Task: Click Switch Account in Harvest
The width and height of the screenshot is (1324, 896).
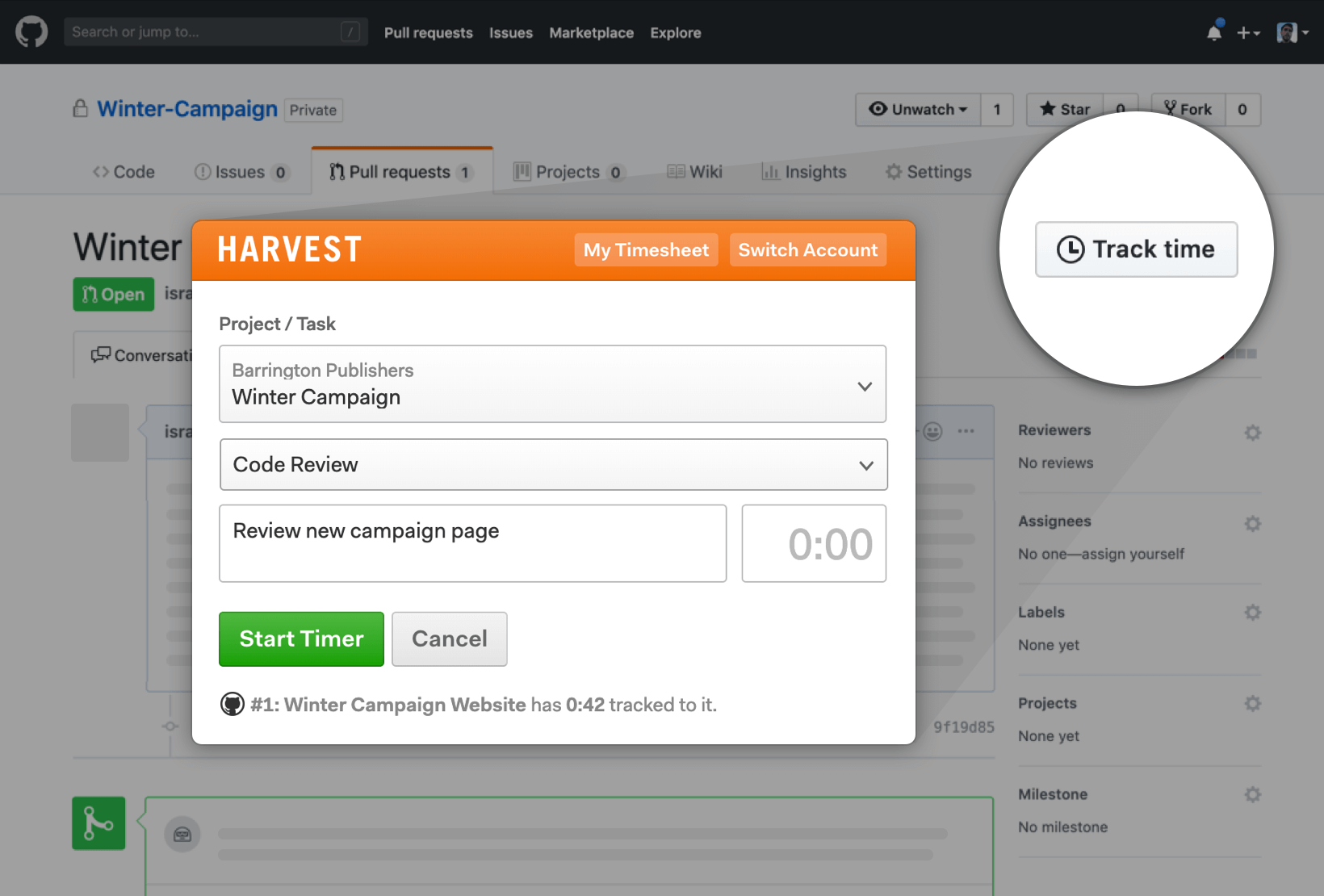Action: pos(807,250)
